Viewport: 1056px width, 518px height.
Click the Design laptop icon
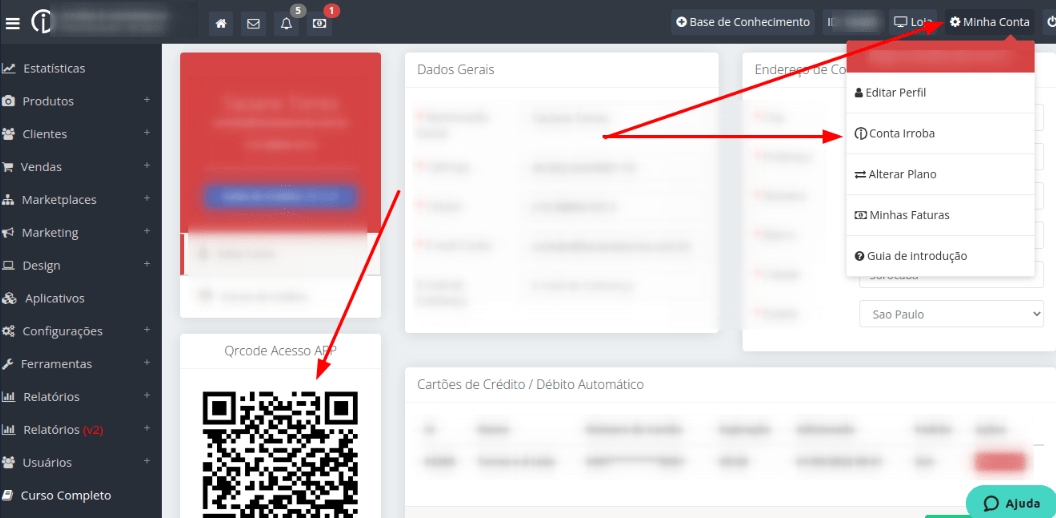(9, 265)
